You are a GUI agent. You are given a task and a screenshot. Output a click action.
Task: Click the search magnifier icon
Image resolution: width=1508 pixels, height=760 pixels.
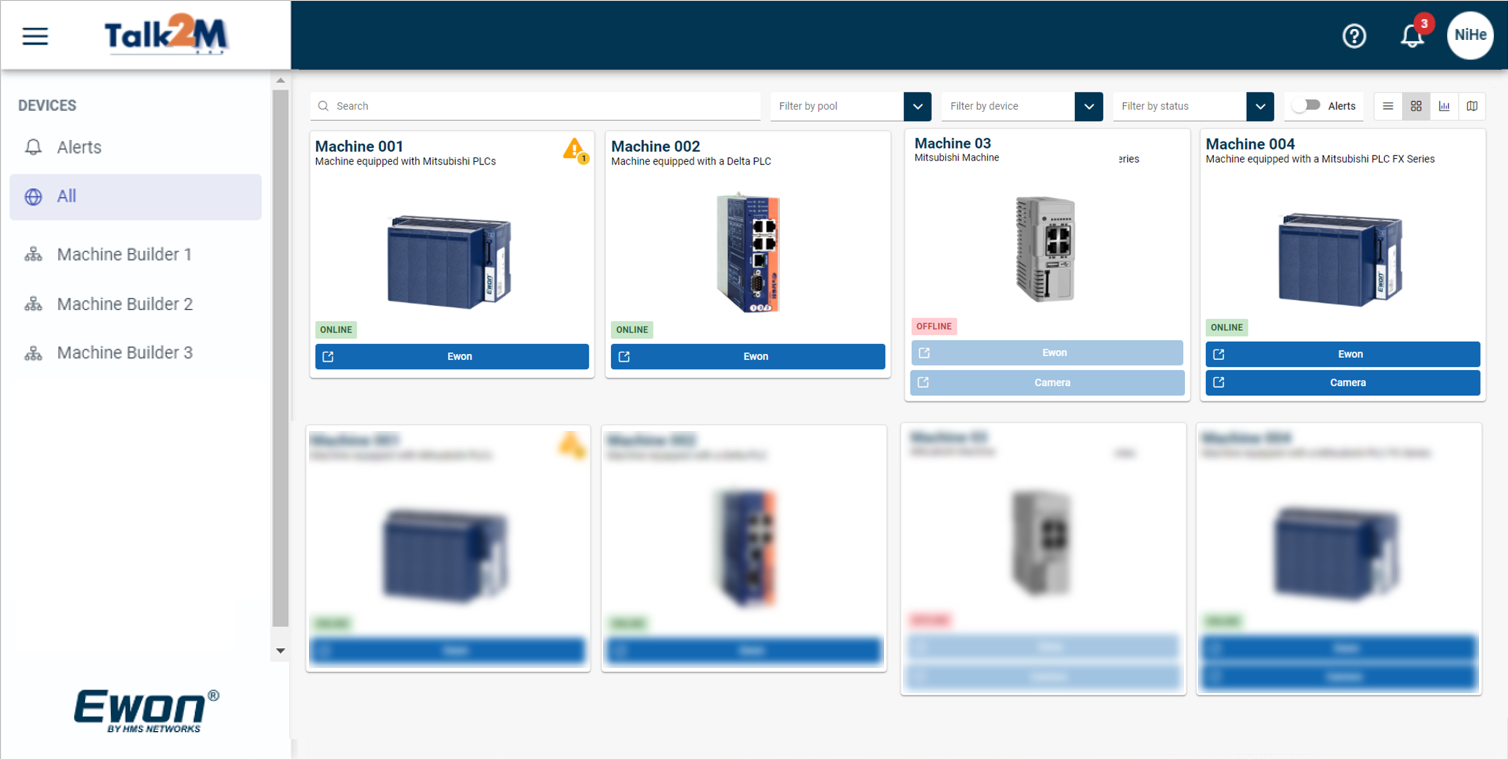point(323,106)
